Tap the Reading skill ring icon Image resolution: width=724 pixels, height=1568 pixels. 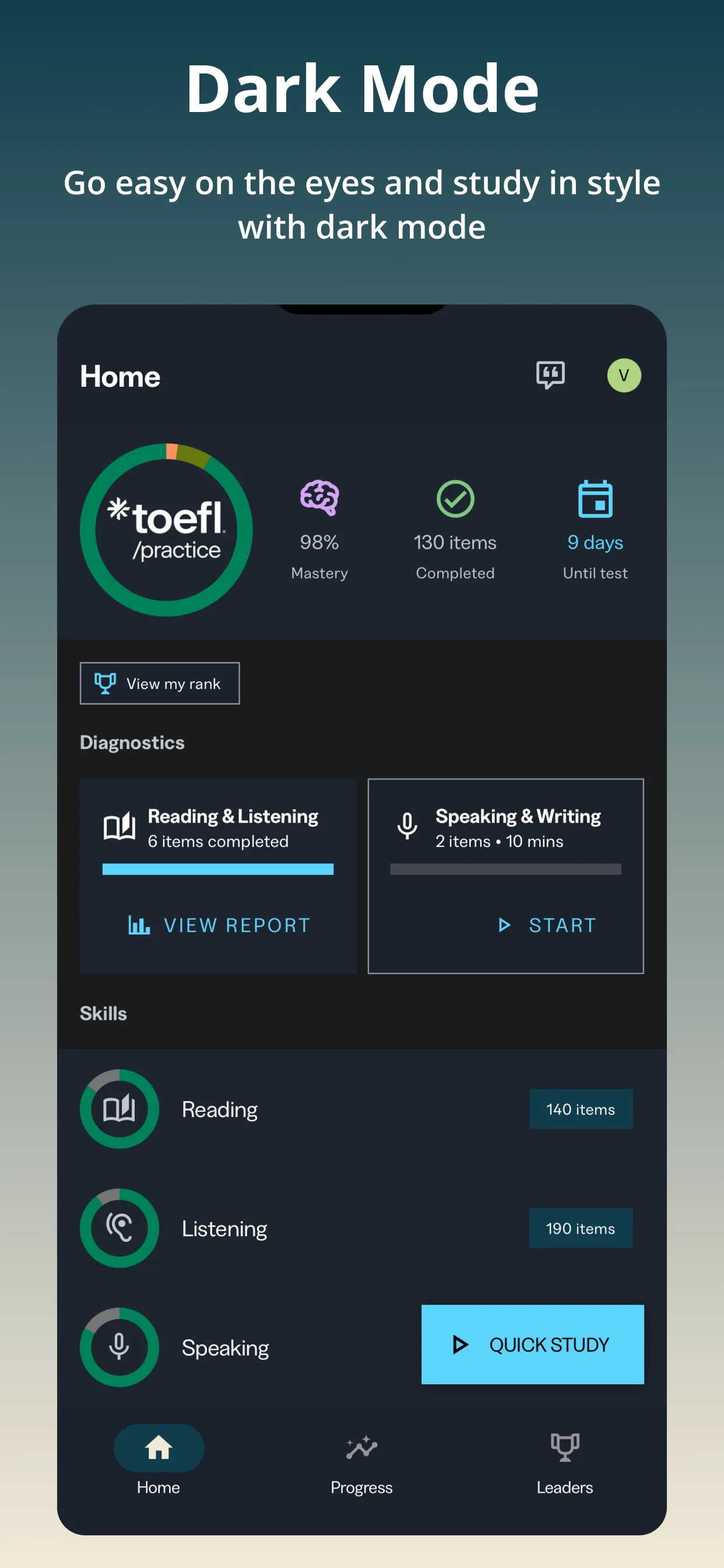pyautogui.click(x=120, y=1108)
